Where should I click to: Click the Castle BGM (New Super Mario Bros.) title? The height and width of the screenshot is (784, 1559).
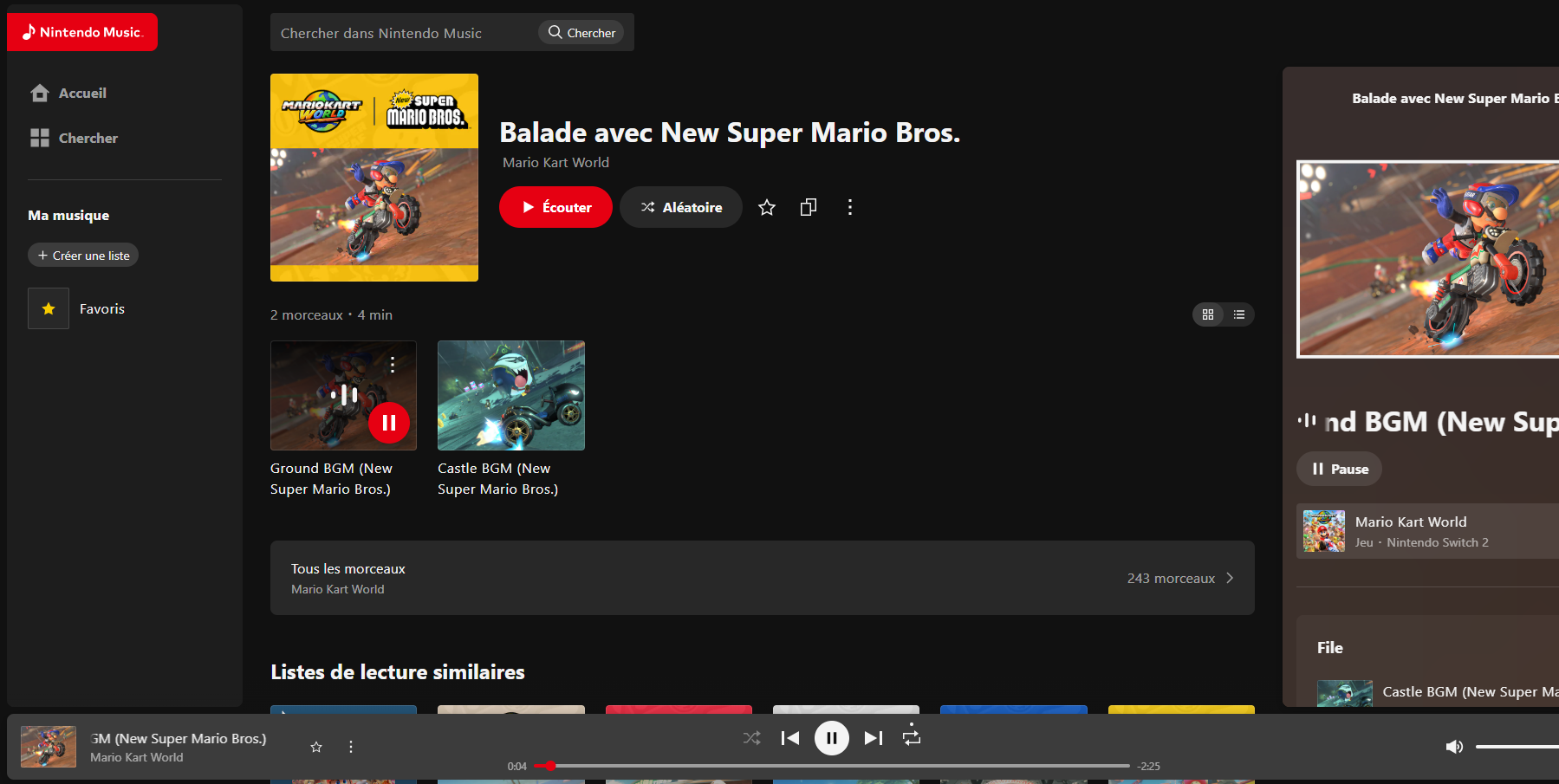498,478
